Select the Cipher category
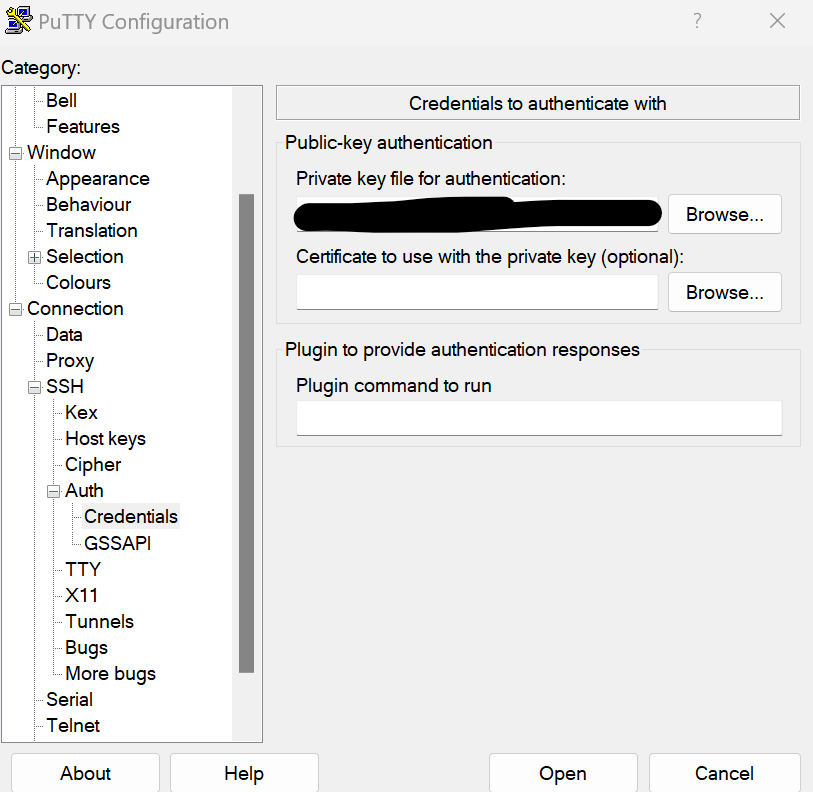This screenshot has width=813, height=792. point(93,465)
